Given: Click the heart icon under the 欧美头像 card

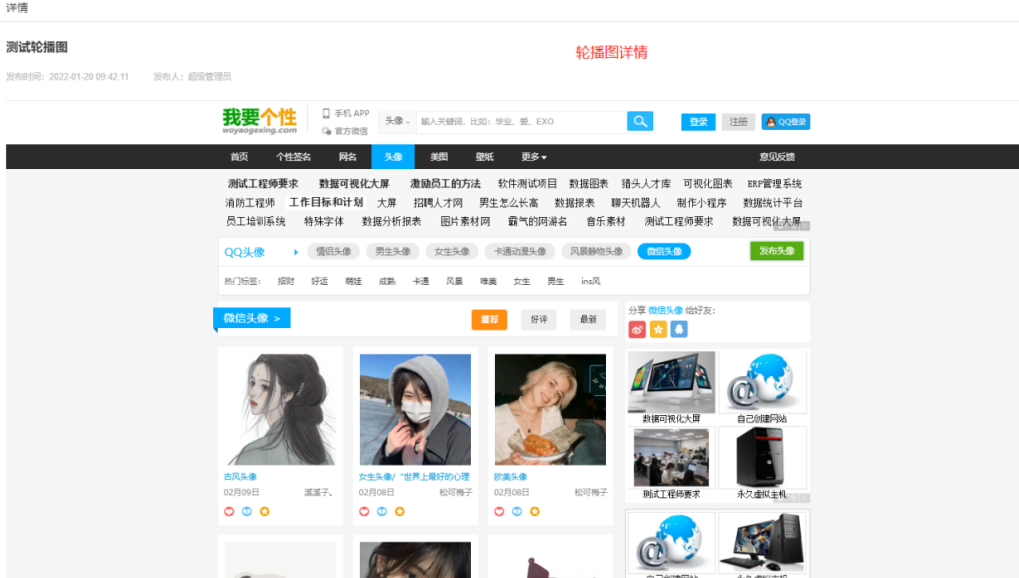Looking at the screenshot, I should tap(499, 512).
